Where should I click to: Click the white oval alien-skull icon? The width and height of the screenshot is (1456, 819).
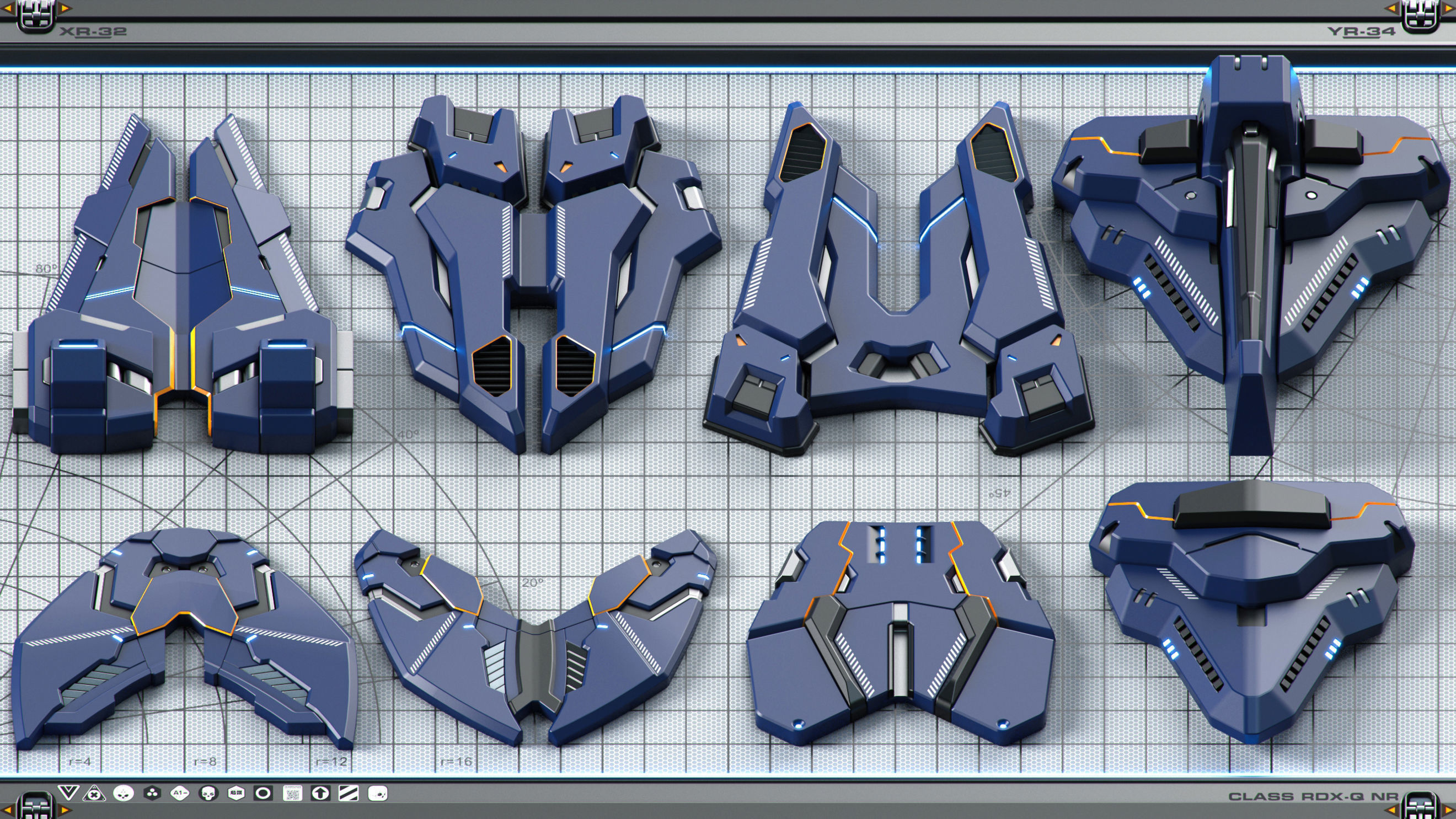[123, 794]
